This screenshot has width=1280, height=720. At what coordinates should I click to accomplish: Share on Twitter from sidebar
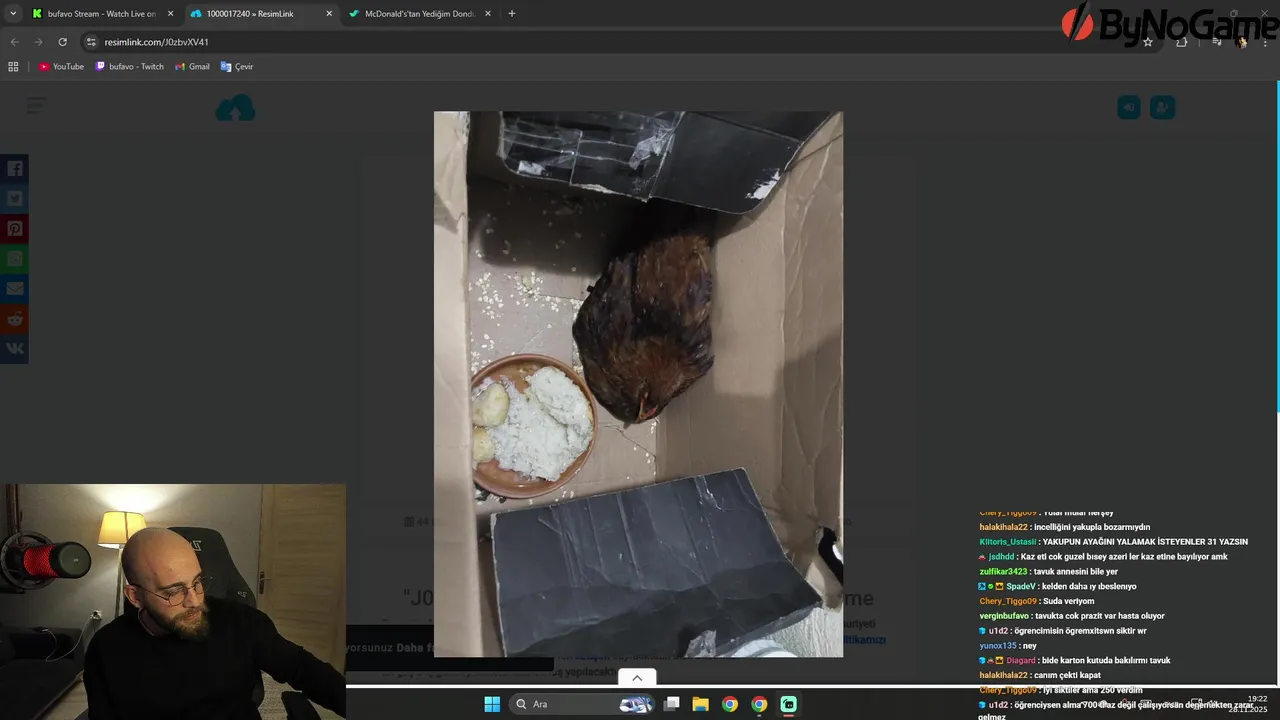14,199
